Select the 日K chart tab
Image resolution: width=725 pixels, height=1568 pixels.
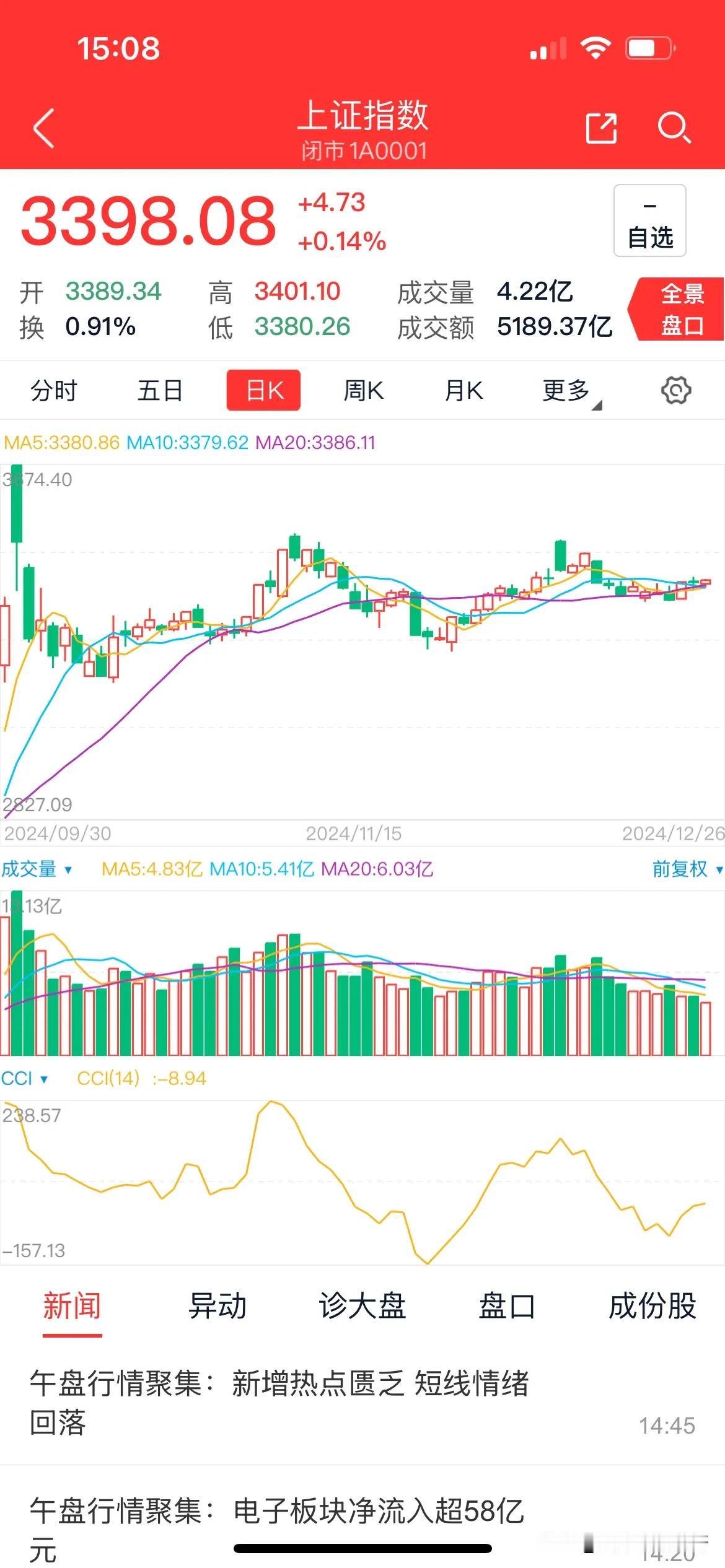(x=263, y=390)
